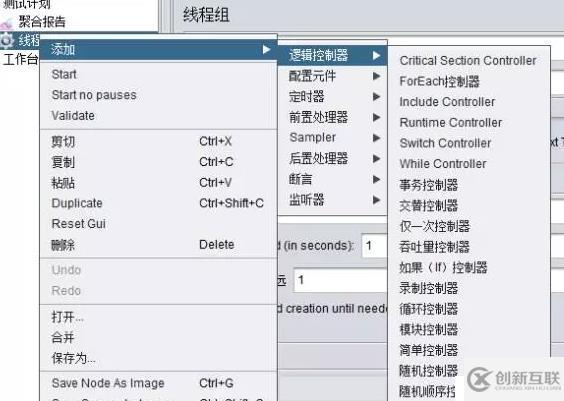Click the loop count field below

[341, 280]
